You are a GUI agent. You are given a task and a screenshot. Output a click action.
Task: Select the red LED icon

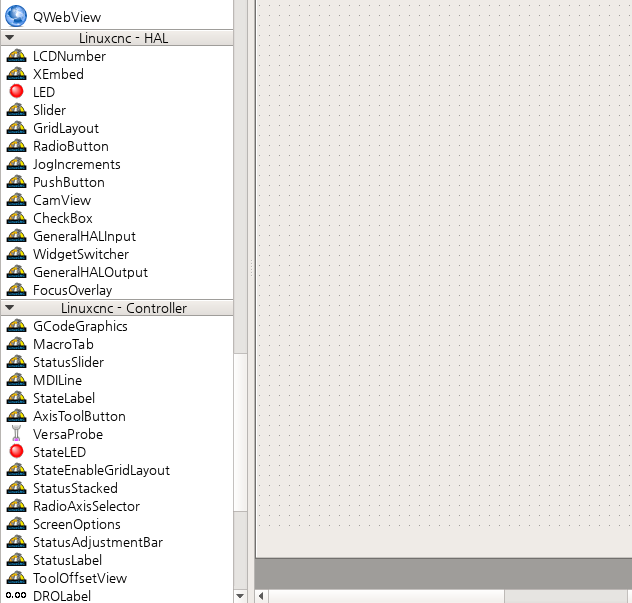(17, 91)
